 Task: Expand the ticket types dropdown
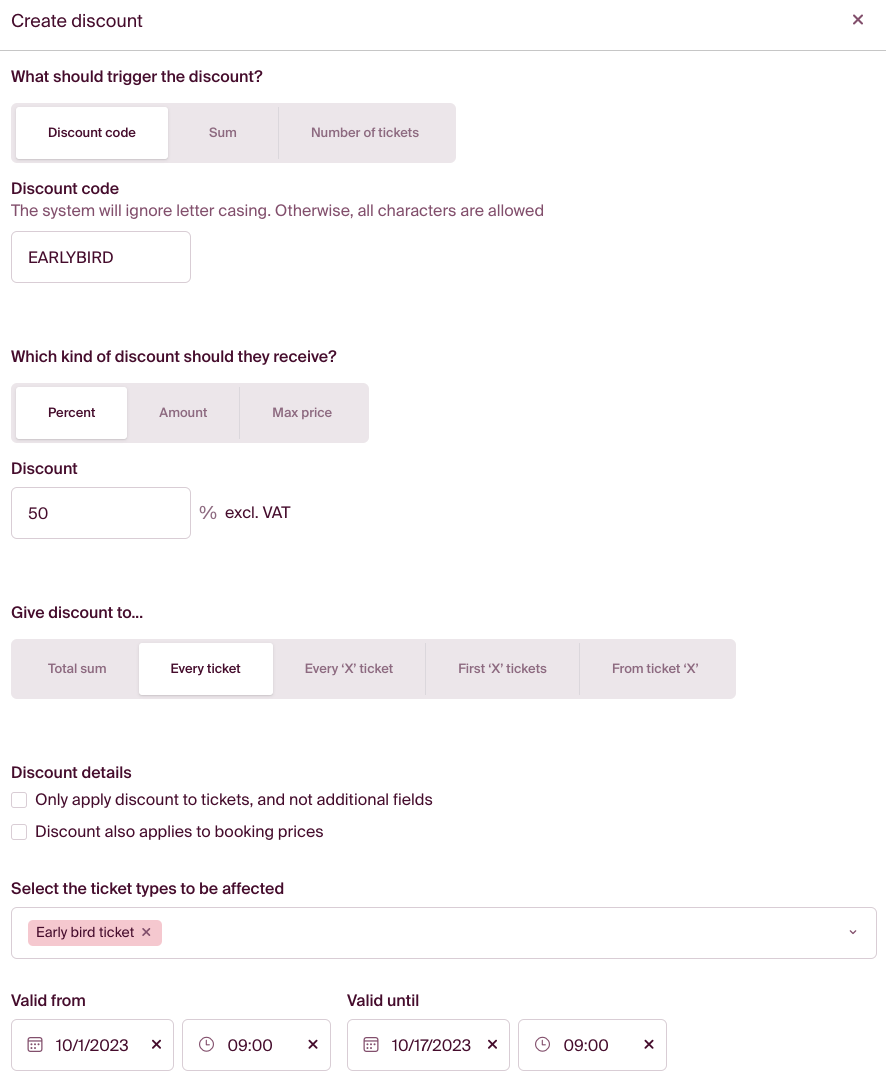click(x=852, y=932)
